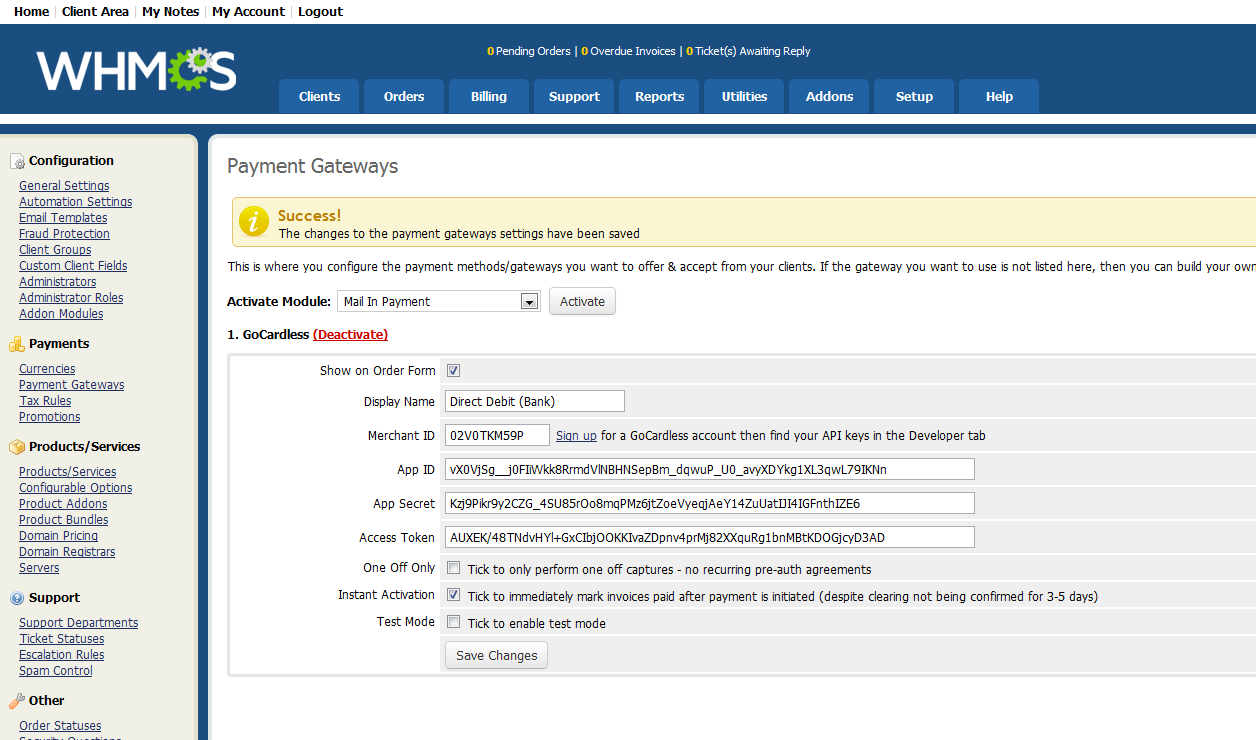Open Ticket Statuses in the sidebar
The image size is (1256, 740).
click(x=62, y=639)
